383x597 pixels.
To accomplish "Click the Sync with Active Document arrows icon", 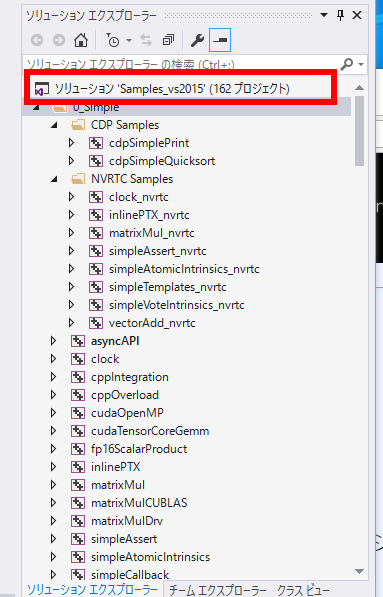I will tap(146, 40).
